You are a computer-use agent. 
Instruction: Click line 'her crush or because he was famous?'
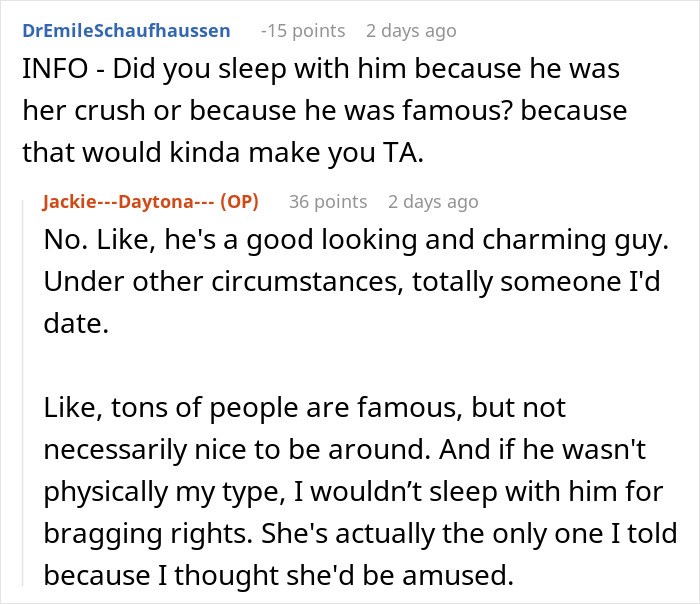[323, 111]
